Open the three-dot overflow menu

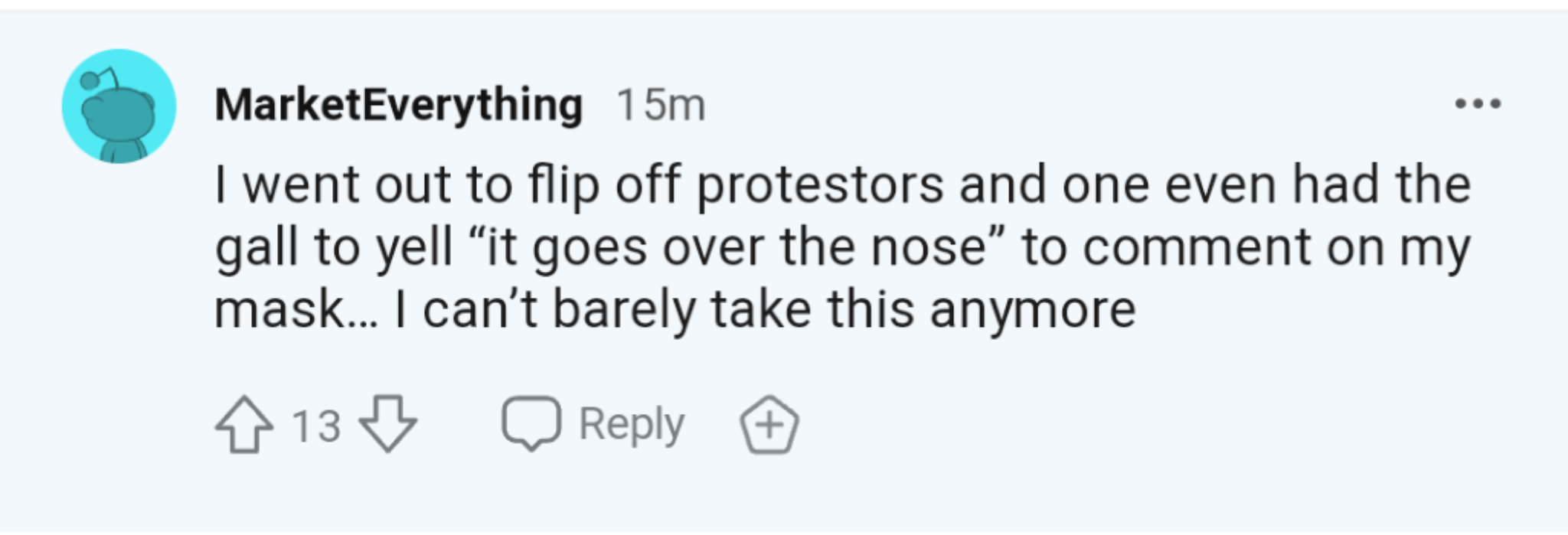point(1478,103)
